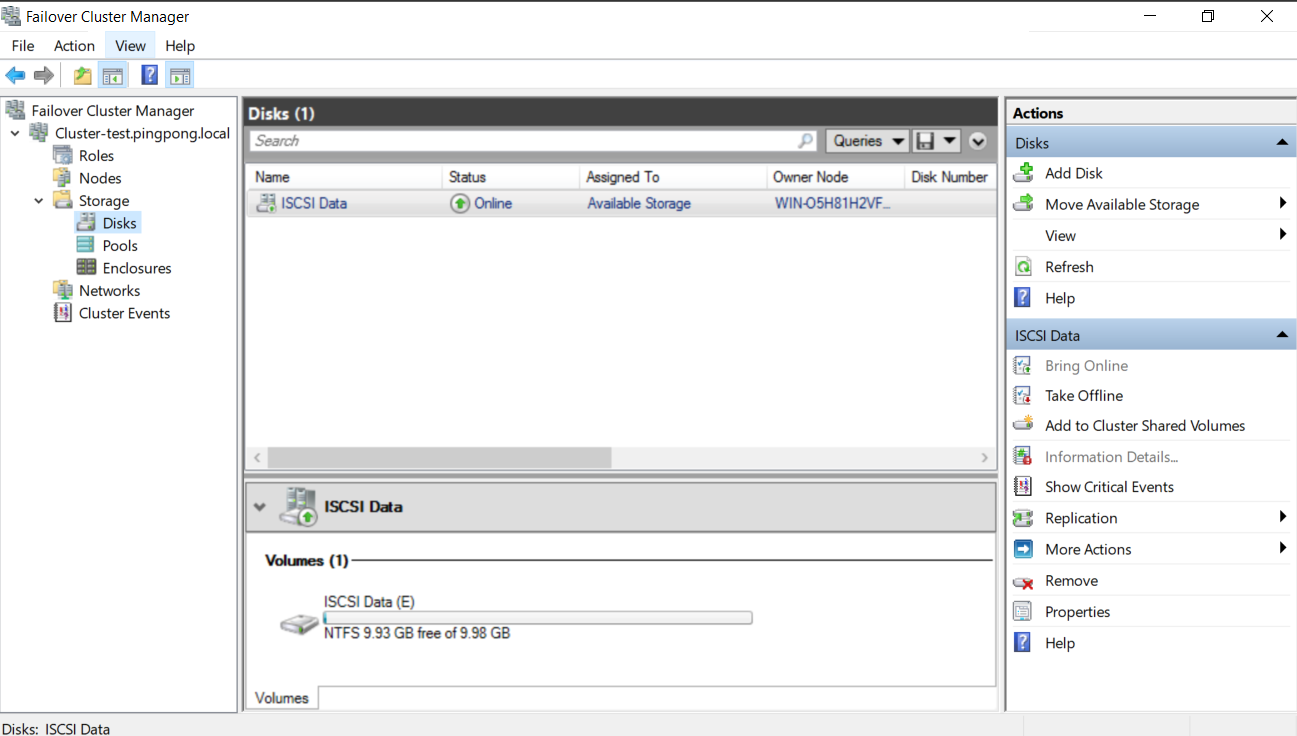Viewport: 1297px width, 736px height.
Task: Toggle the Show/Hide Console Tree icon
Action: pos(112,75)
